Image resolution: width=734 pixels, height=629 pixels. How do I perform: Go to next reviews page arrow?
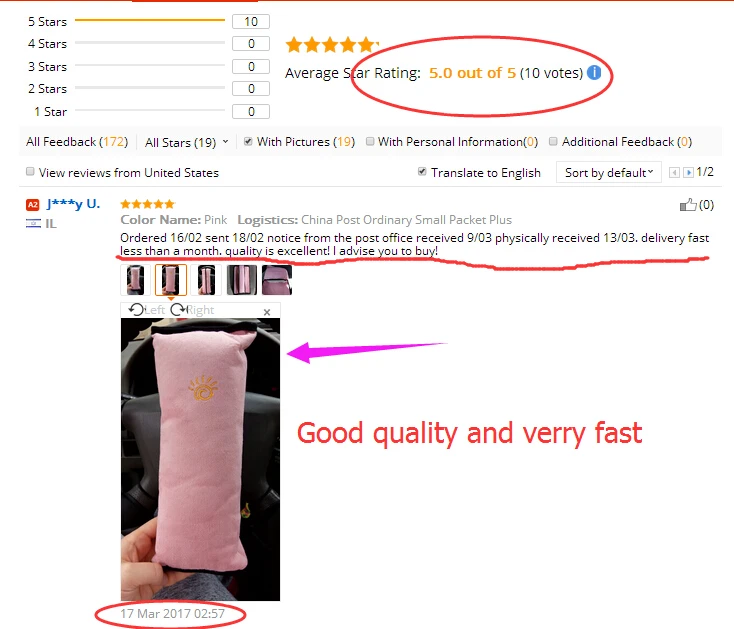point(688,173)
